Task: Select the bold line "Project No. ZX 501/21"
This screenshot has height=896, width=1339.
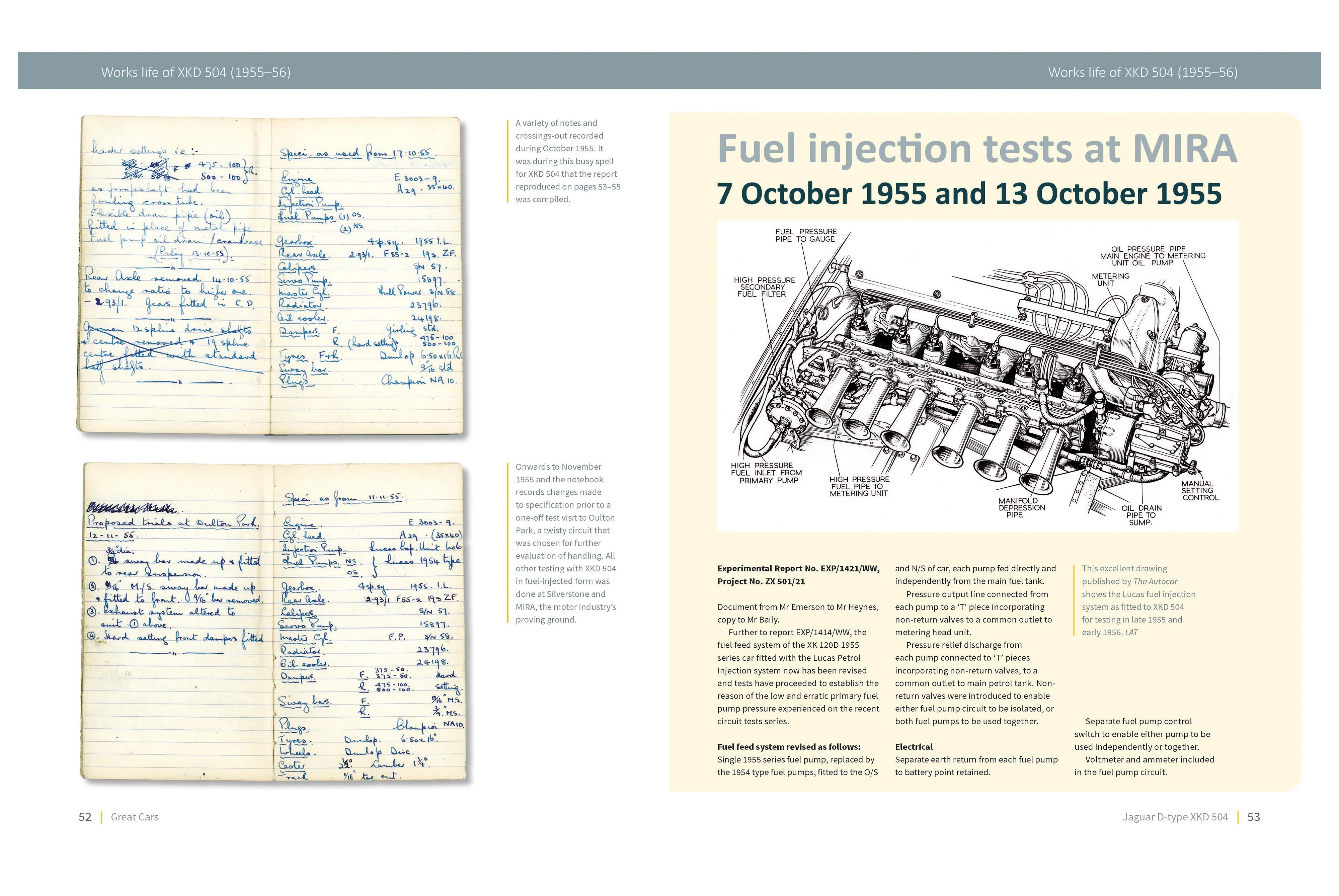Action: [x=762, y=582]
